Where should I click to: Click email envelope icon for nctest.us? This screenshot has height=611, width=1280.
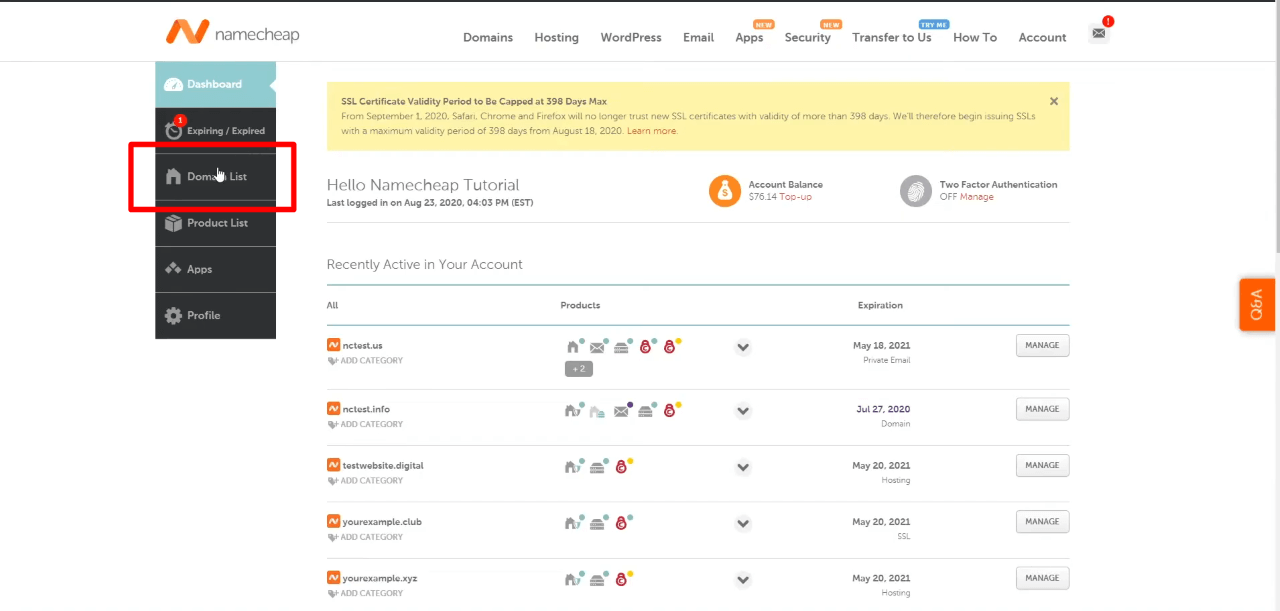(x=597, y=347)
